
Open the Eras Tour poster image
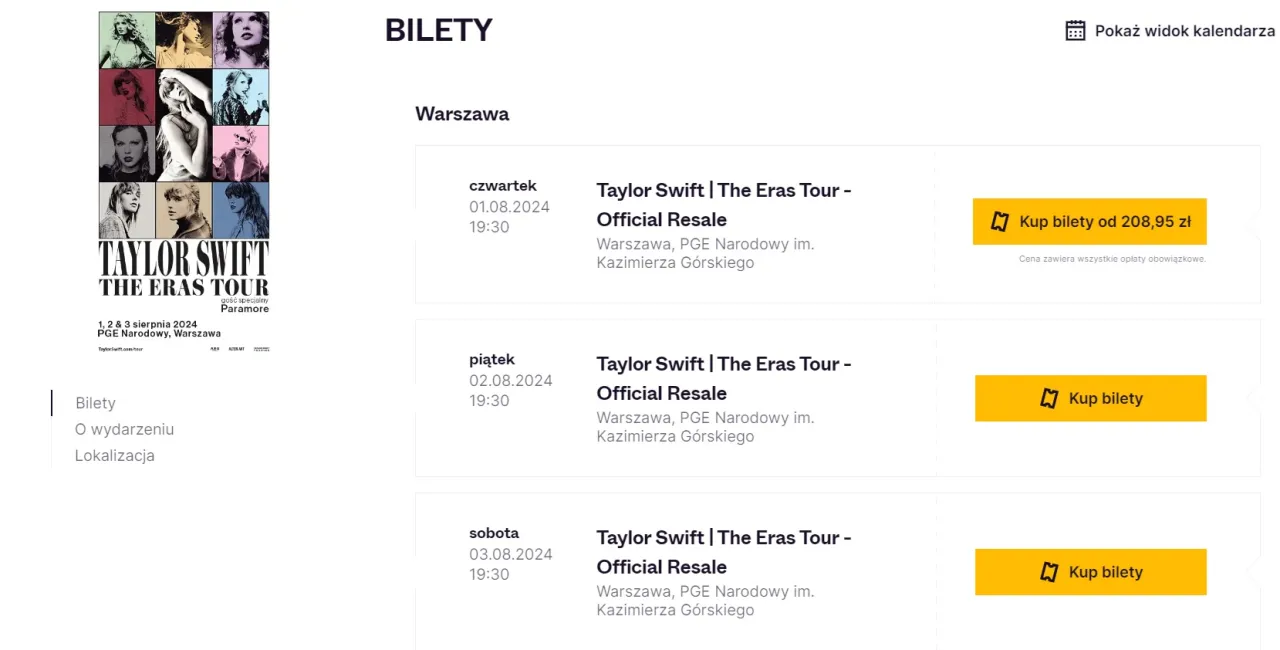click(x=184, y=182)
